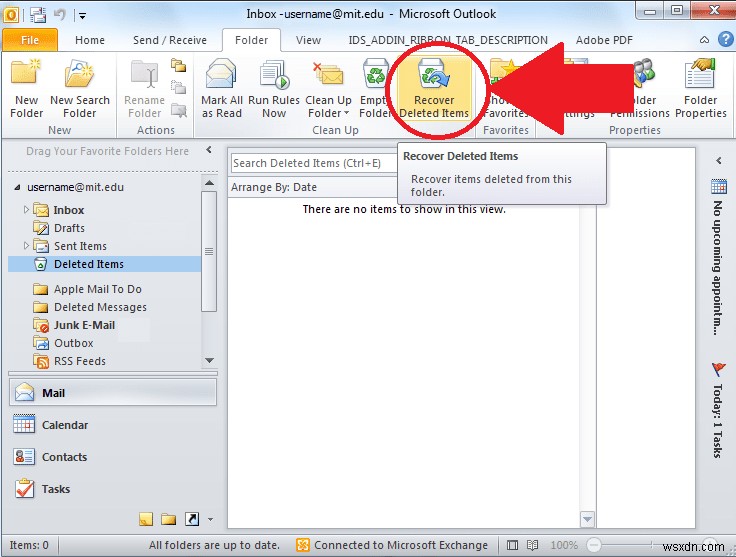Select the Inbox folder

68,210
